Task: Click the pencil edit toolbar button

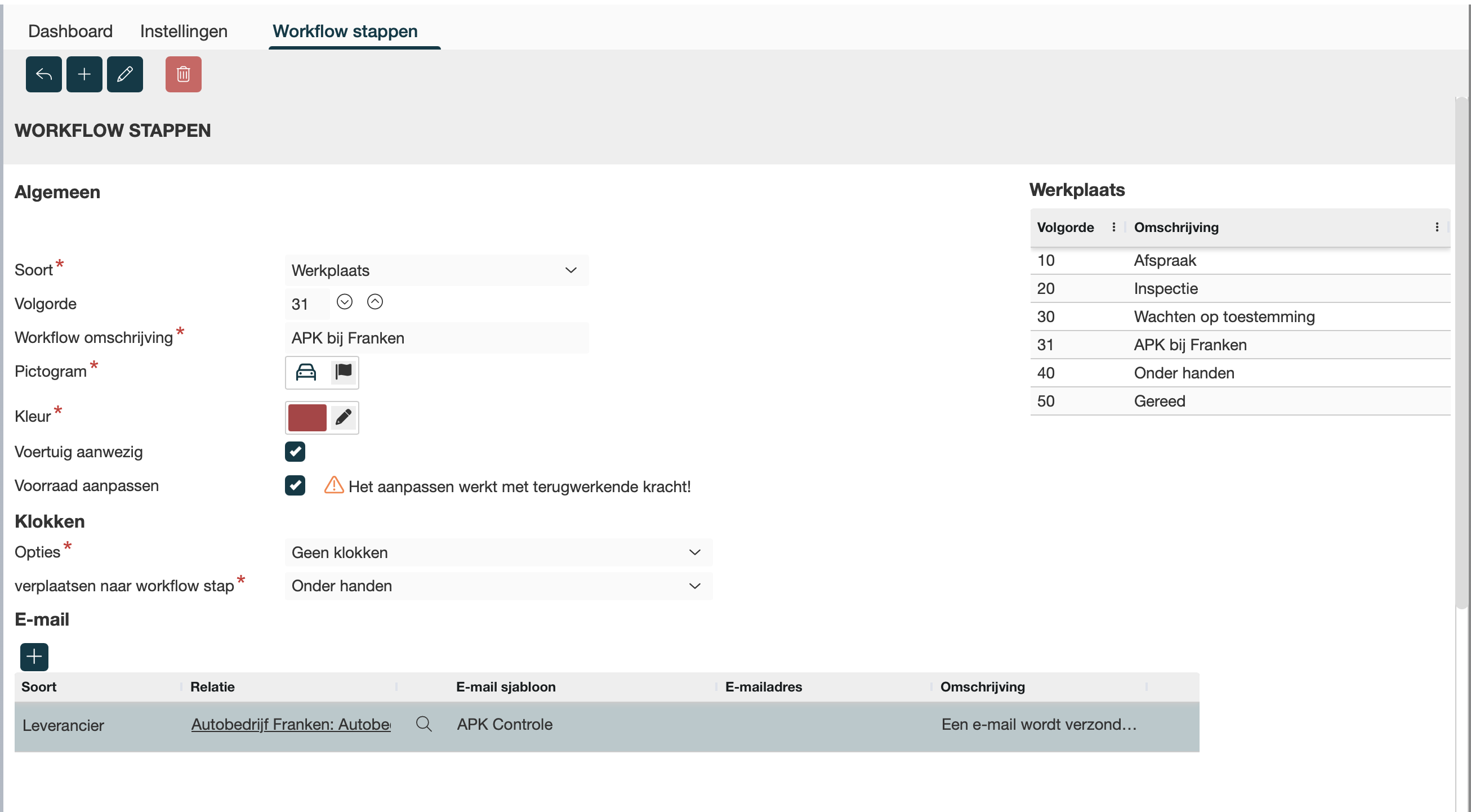Action: tap(124, 74)
